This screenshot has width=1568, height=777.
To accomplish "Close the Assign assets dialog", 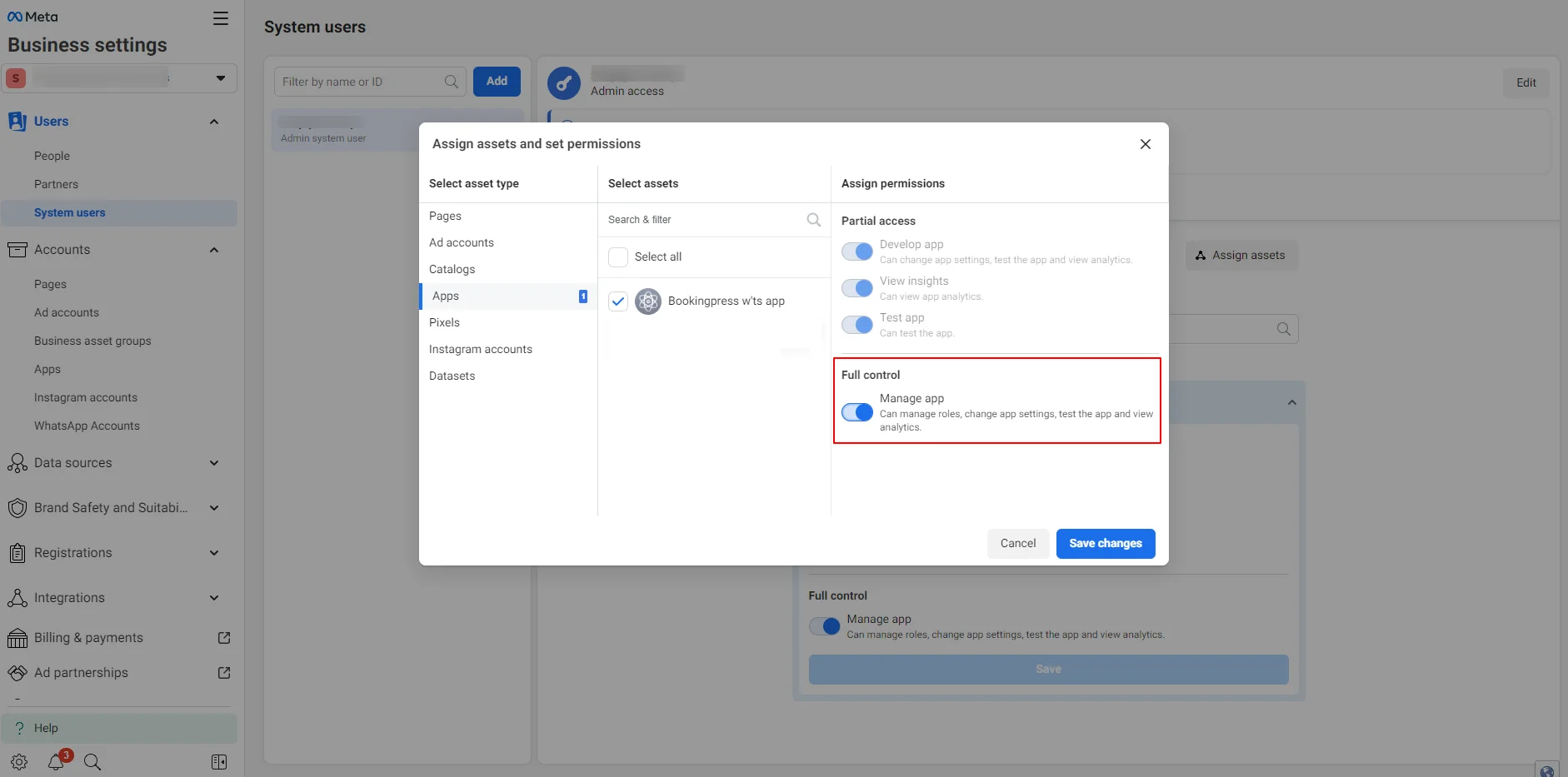I will [x=1145, y=144].
